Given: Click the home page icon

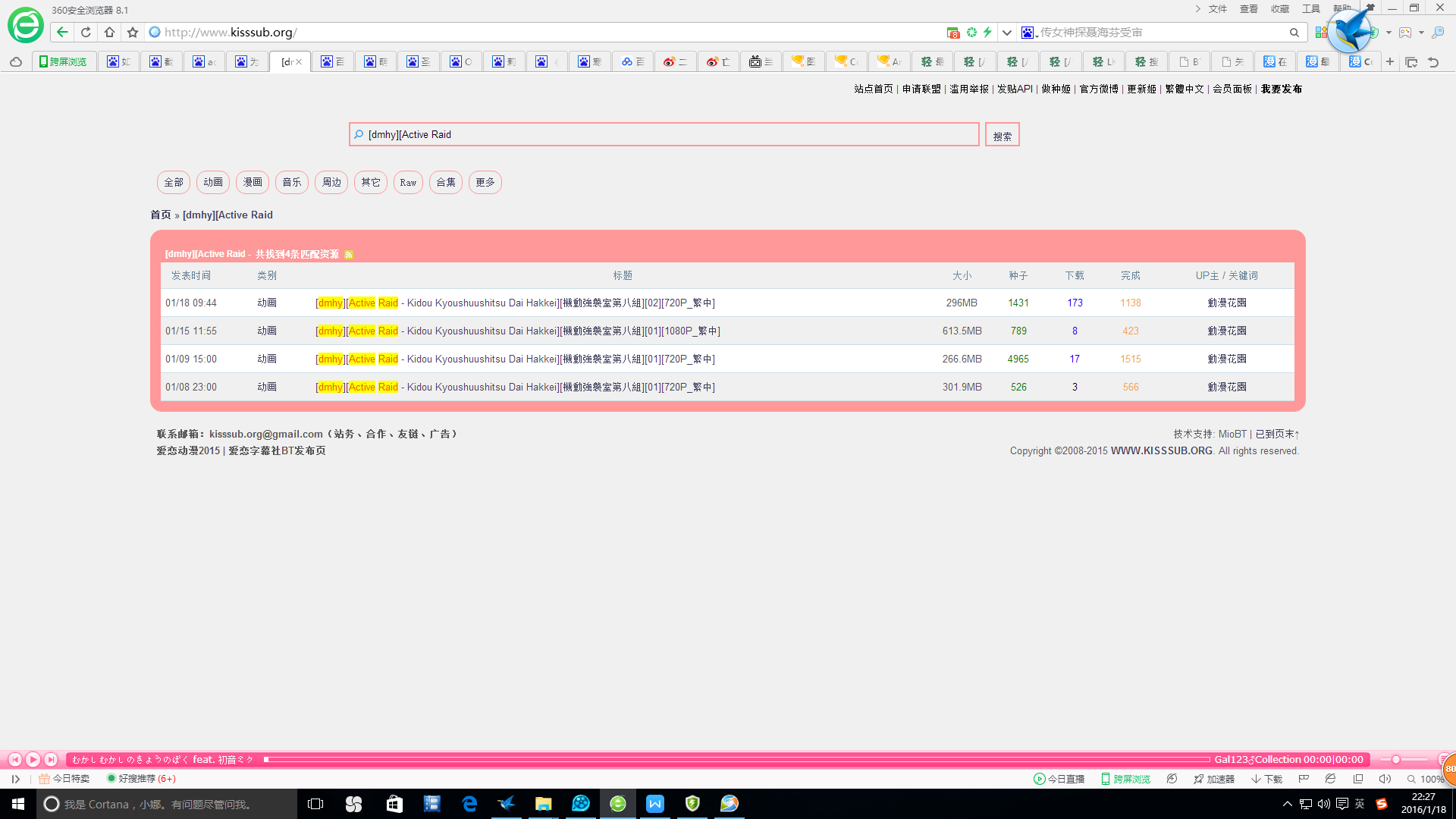Looking at the screenshot, I should 109,32.
